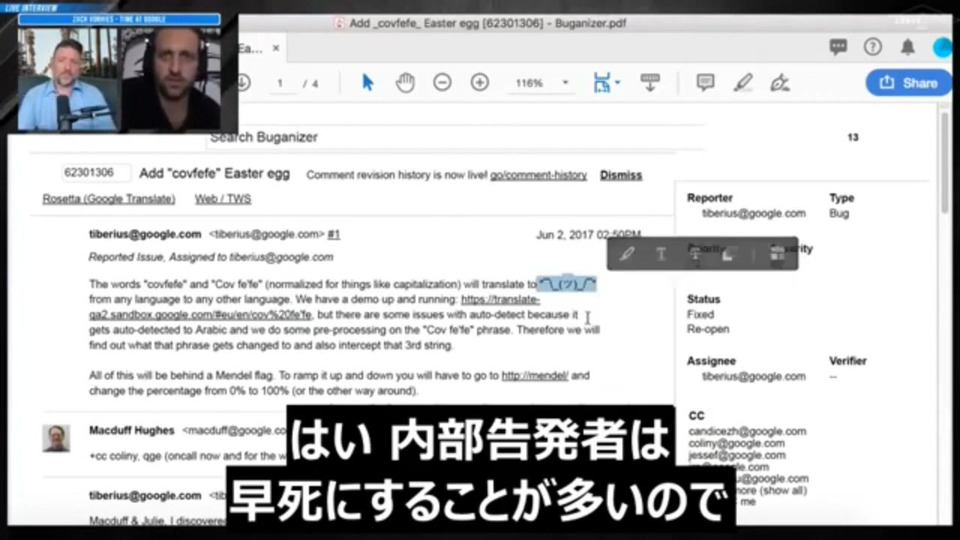Zoom out with the minus icon
960x540 pixels.
[442, 82]
